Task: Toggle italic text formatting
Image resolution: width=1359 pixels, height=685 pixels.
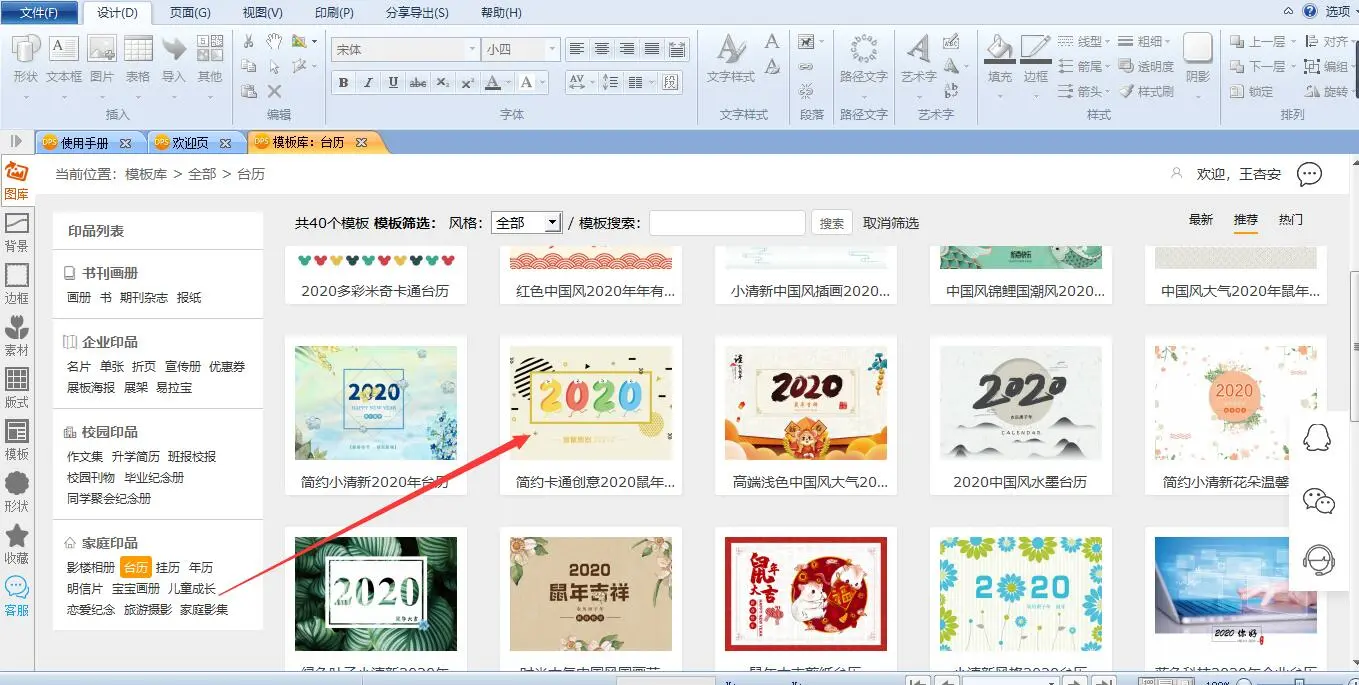Action: point(368,83)
